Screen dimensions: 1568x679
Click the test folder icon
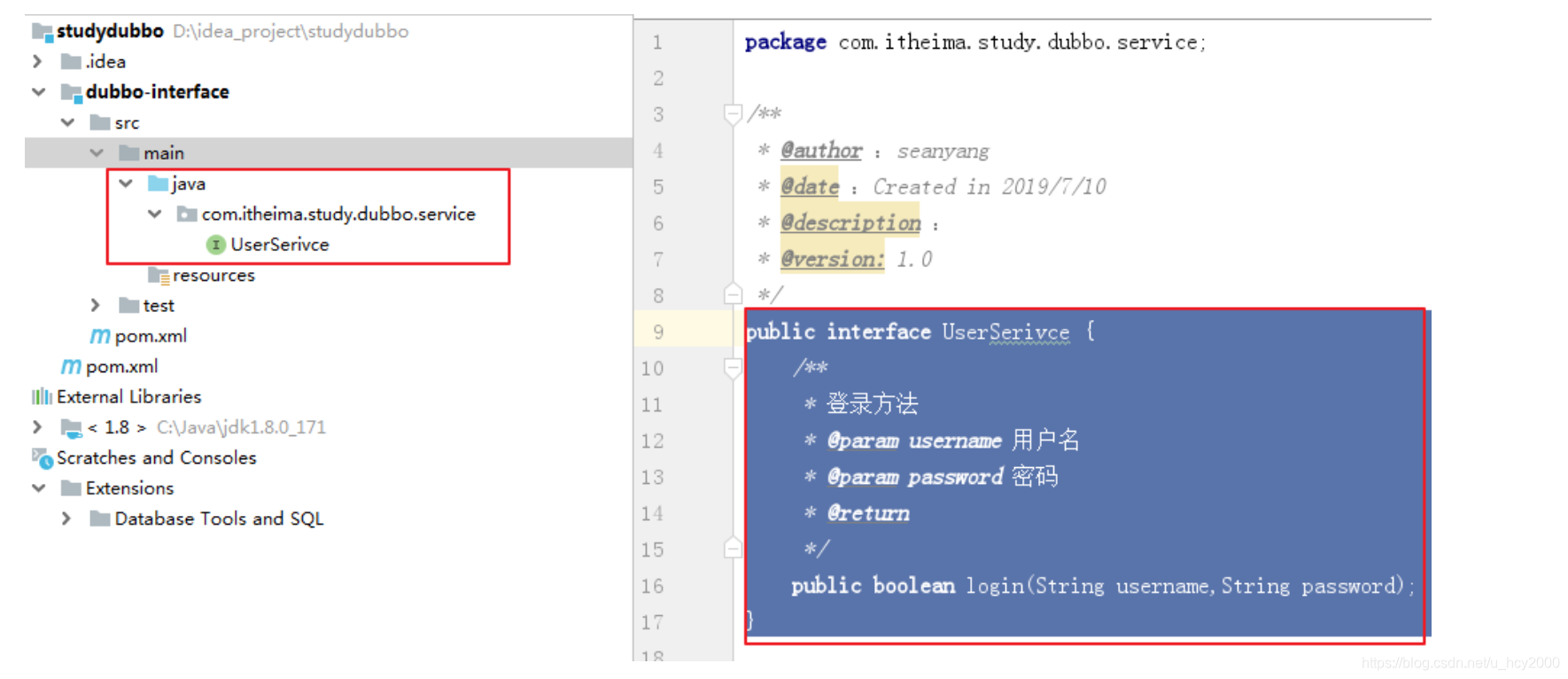click(x=129, y=306)
